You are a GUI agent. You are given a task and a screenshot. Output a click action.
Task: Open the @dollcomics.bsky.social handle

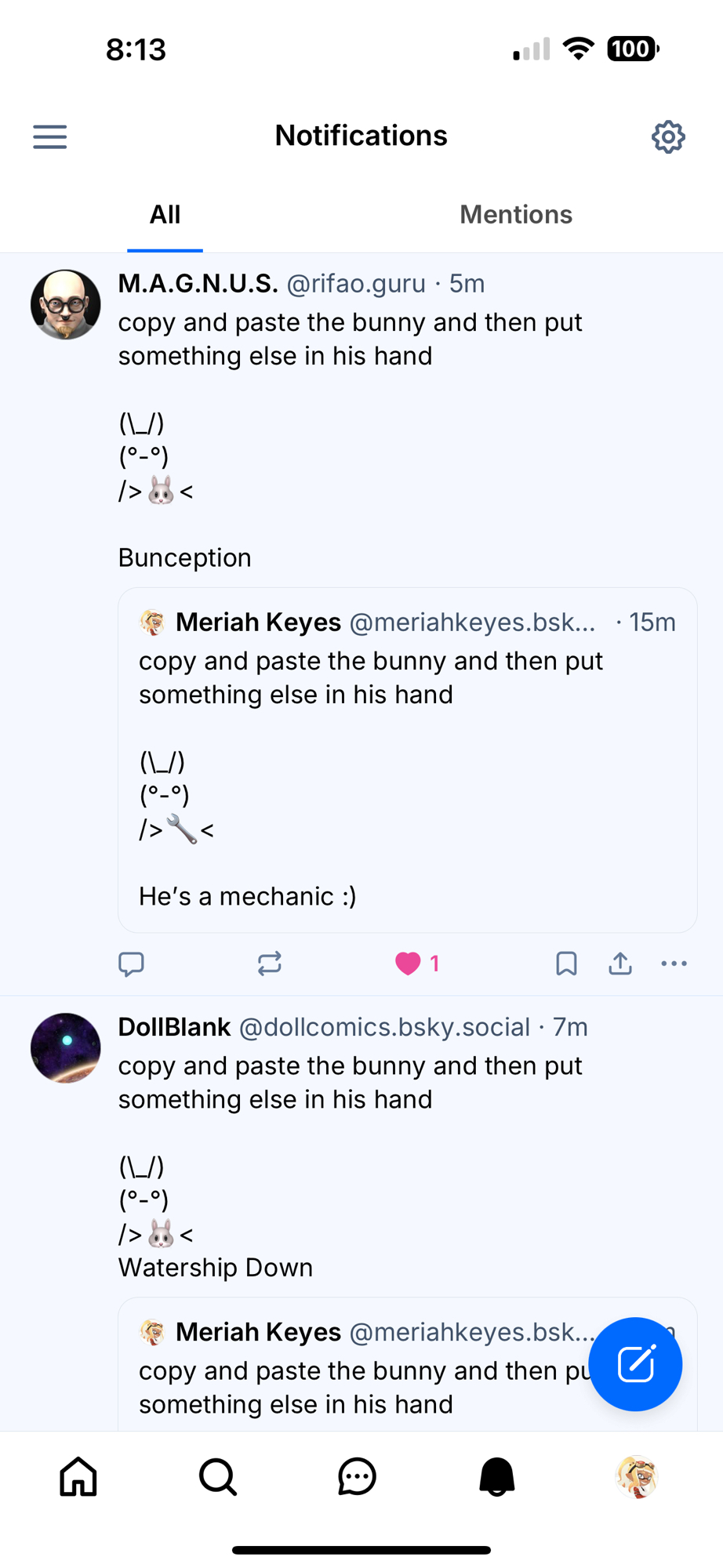[x=384, y=1027]
